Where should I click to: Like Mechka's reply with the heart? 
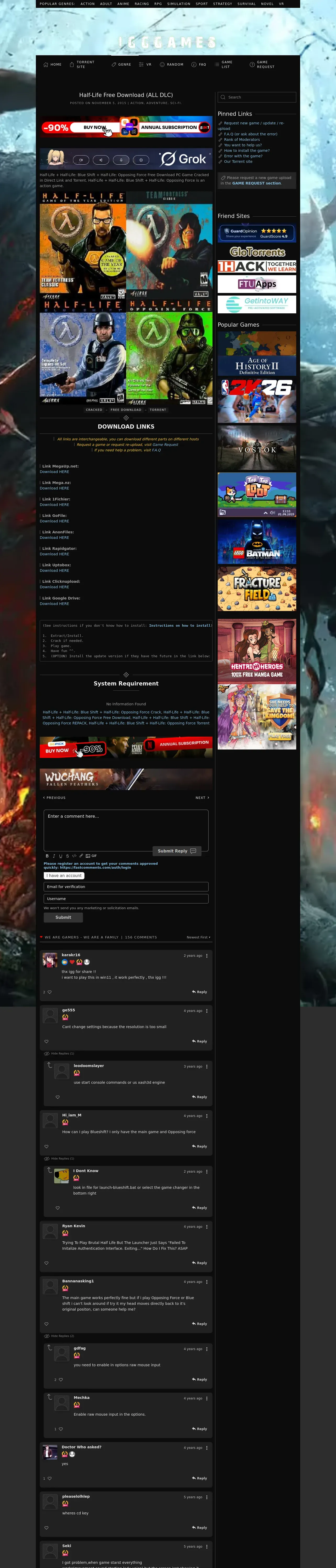pyautogui.click(x=61, y=1429)
